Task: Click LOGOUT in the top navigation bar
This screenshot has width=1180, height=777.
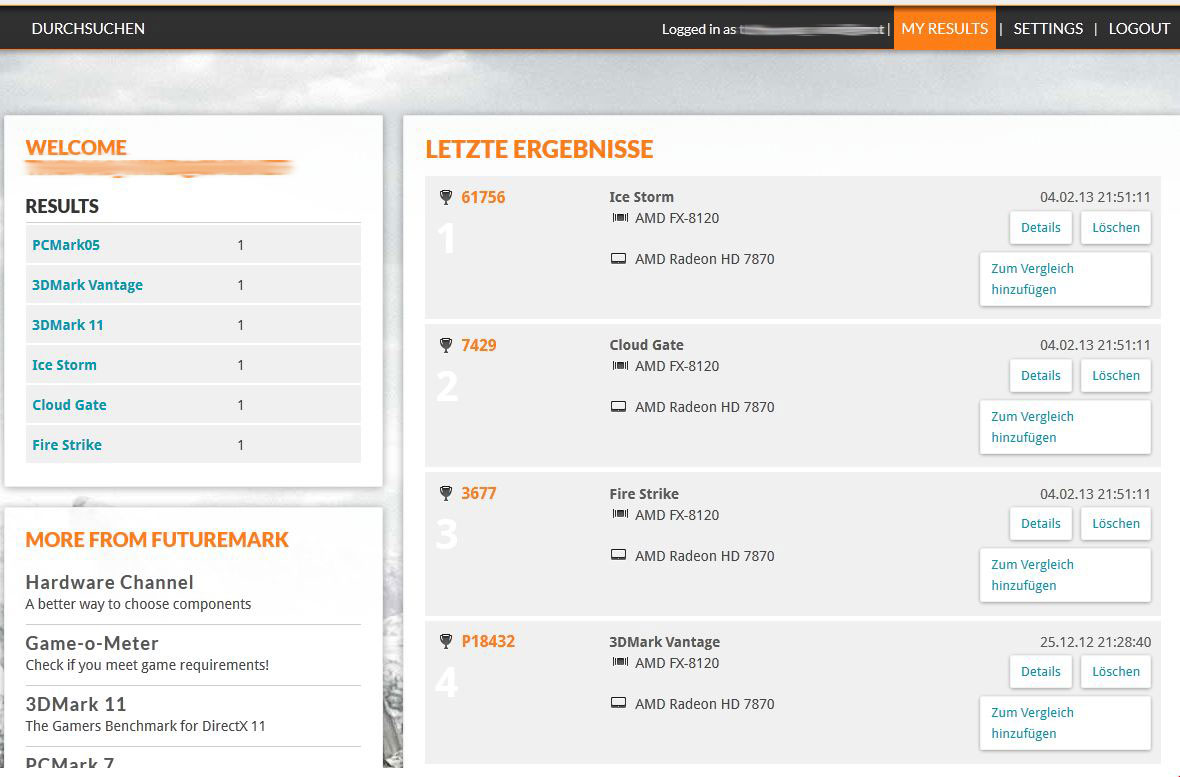Action: click(1139, 29)
